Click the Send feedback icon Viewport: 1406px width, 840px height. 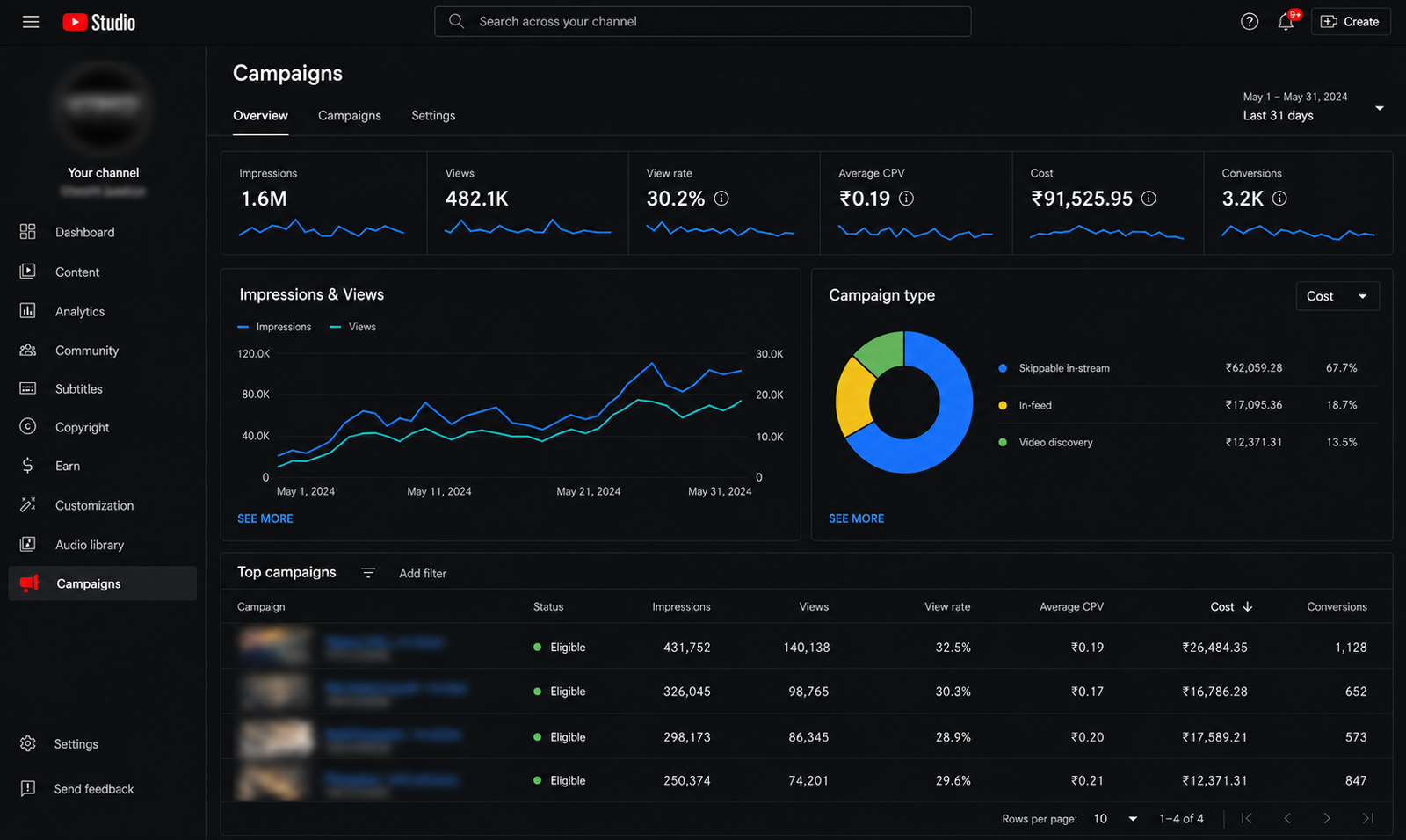coord(28,788)
